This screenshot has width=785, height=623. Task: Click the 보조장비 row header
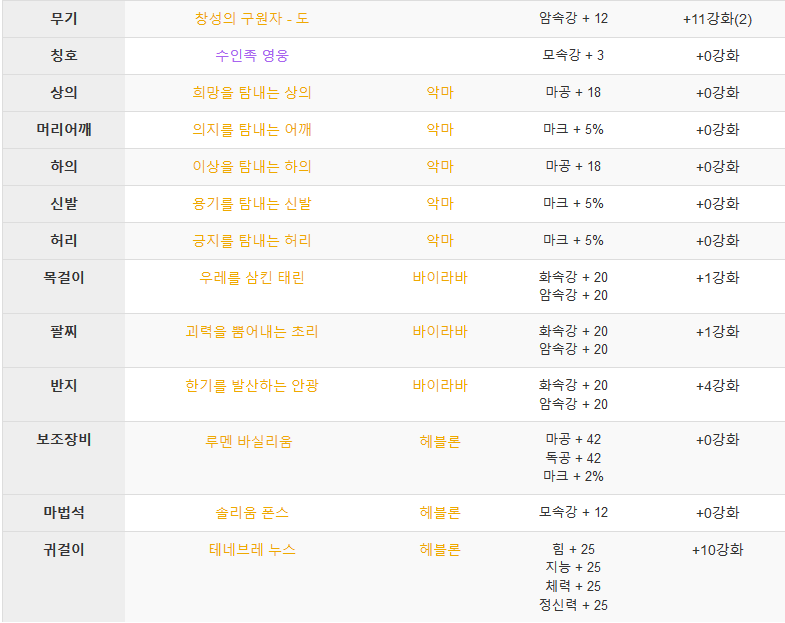click(x=64, y=458)
